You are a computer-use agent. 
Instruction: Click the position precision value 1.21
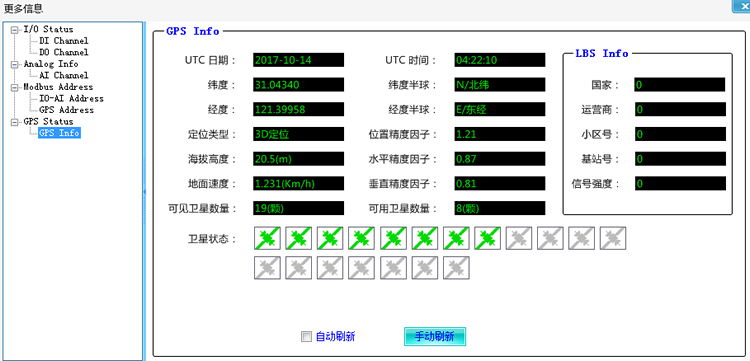pos(500,134)
